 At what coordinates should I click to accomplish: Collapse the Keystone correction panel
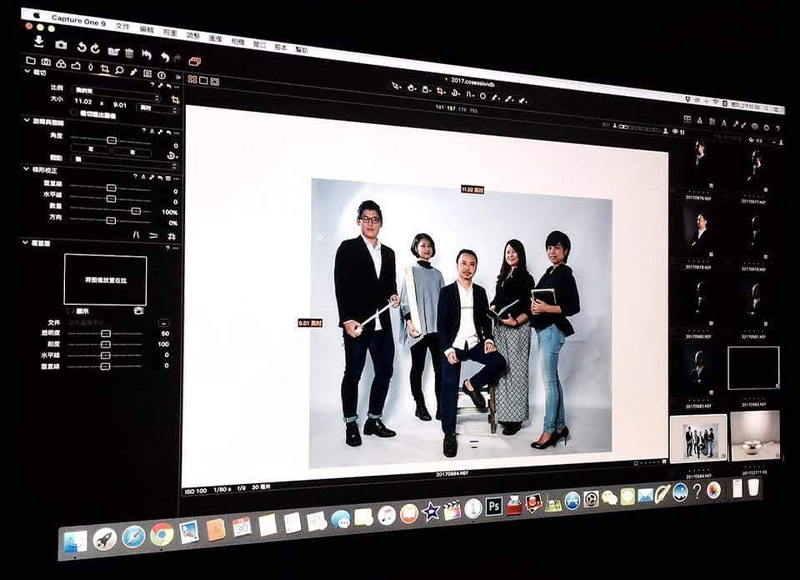(27, 170)
